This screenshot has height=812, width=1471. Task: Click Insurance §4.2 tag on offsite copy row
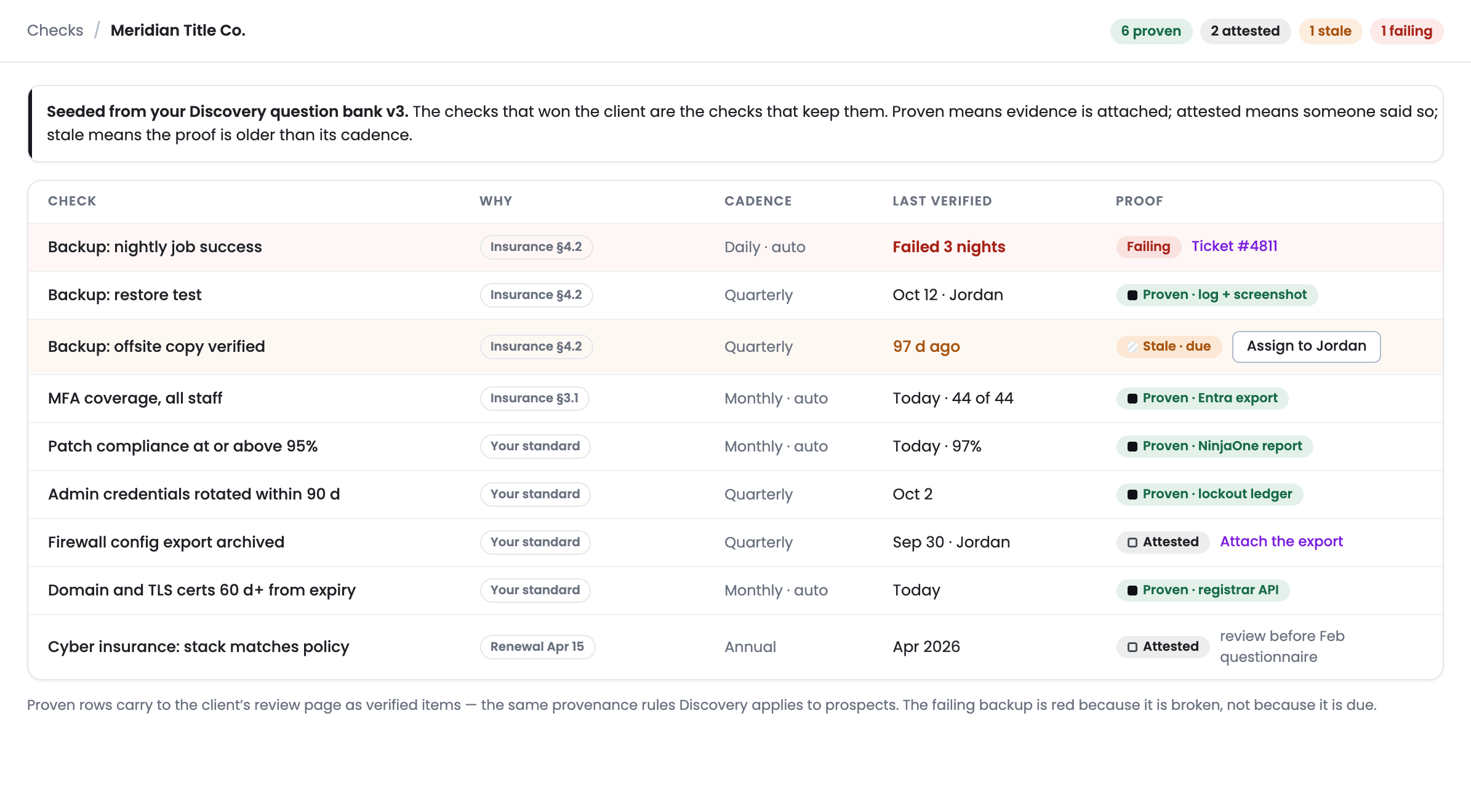536,346
